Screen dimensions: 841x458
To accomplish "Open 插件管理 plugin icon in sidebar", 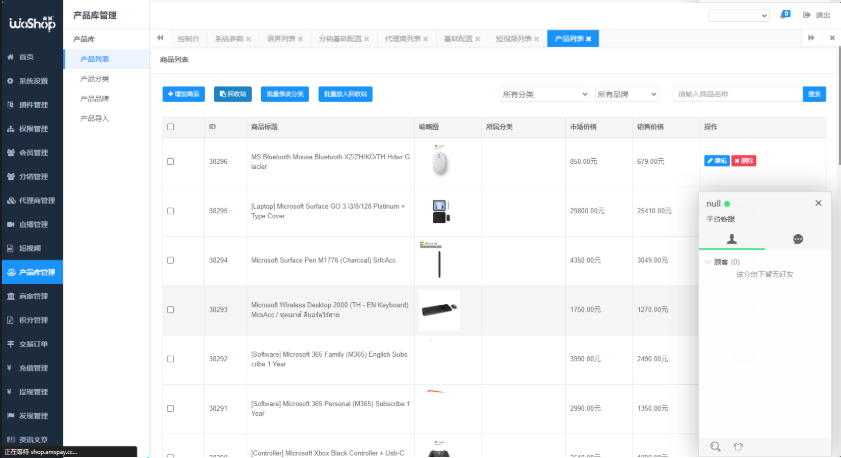I will pyautogui.click(x=10, y=105).
